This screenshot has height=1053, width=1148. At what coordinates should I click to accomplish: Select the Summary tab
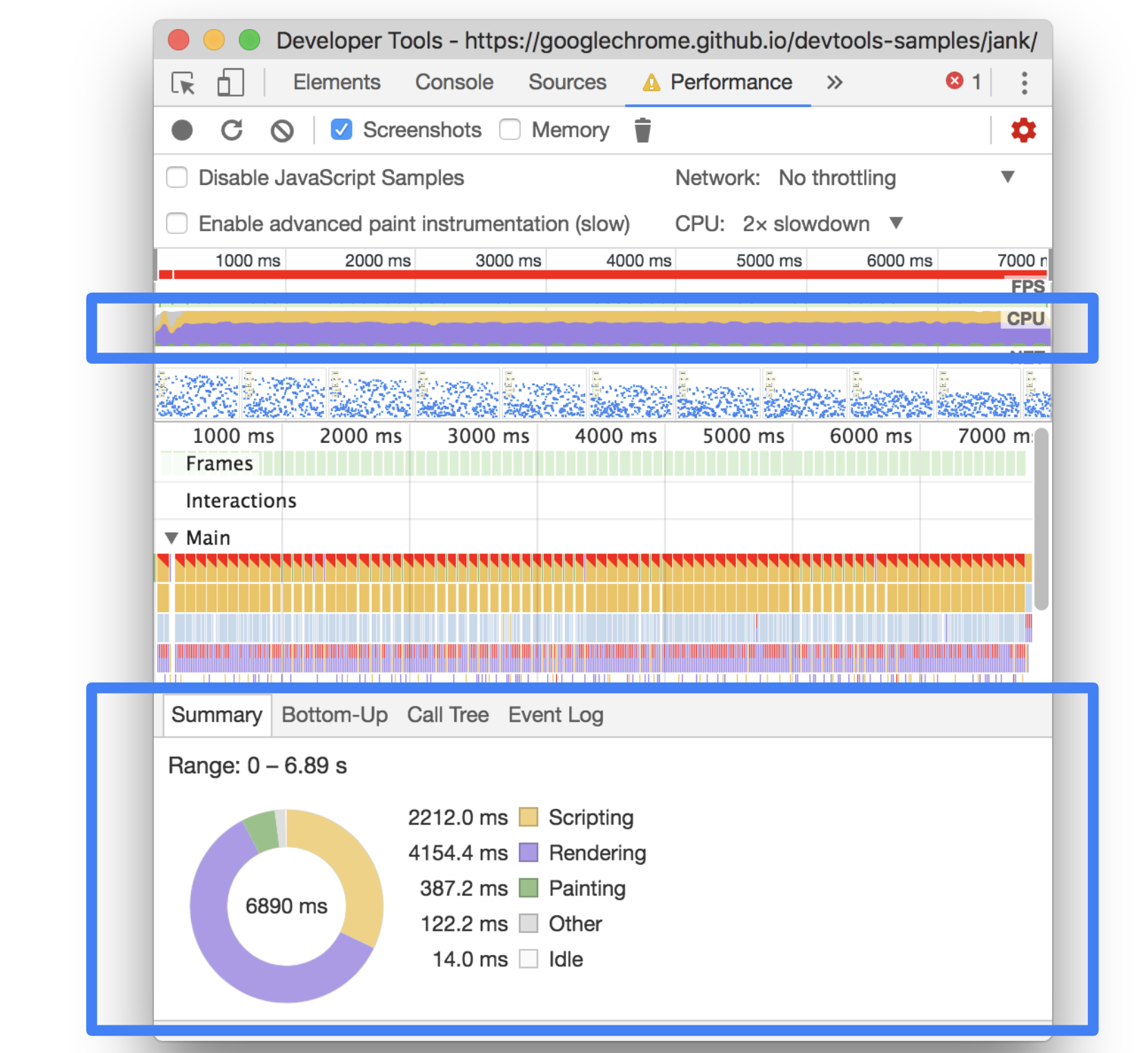tap(217, 715)
